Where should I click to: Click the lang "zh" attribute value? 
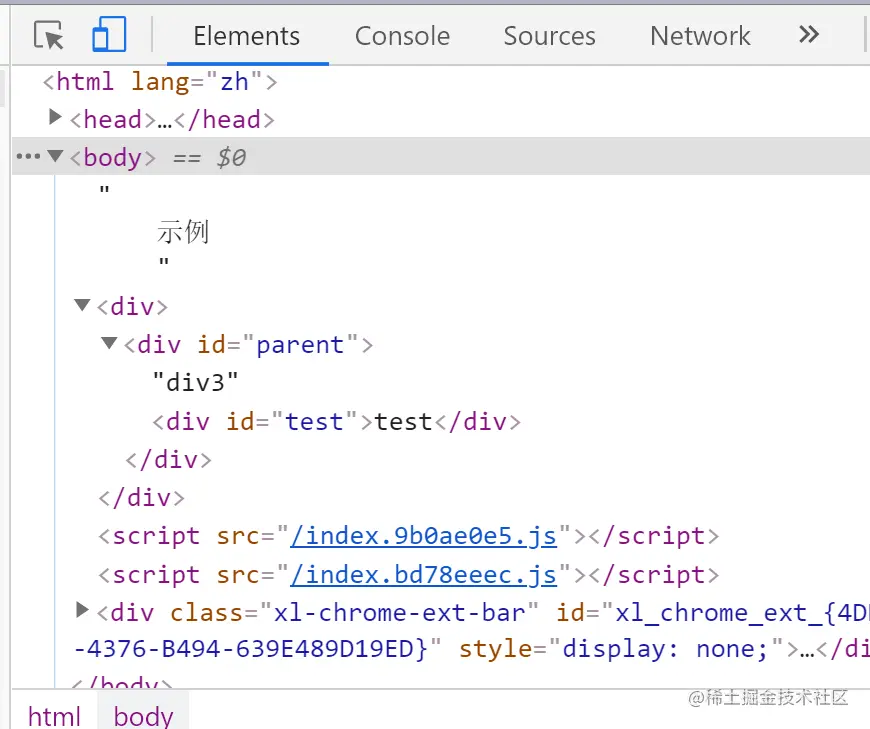point(234,82)
